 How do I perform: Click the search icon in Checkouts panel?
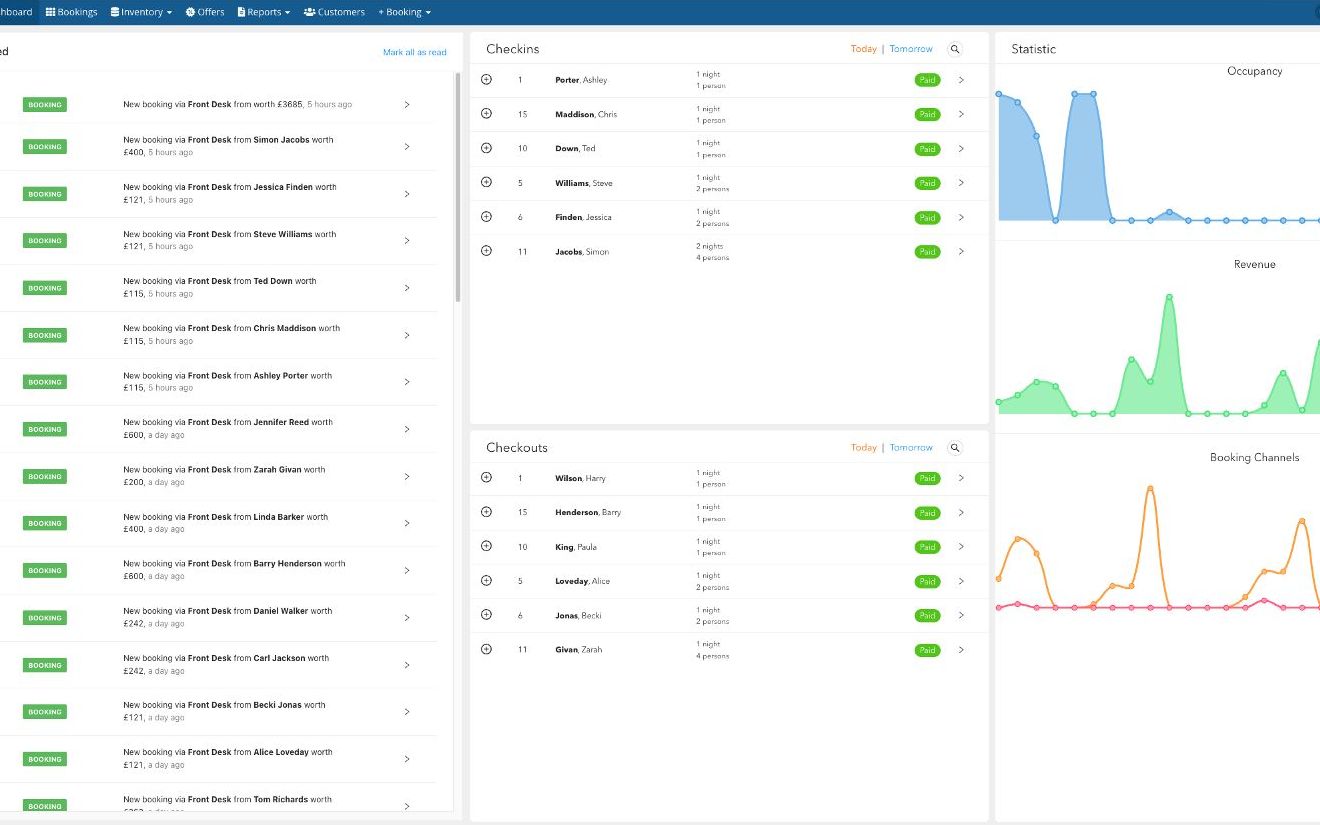pos(955,448)
